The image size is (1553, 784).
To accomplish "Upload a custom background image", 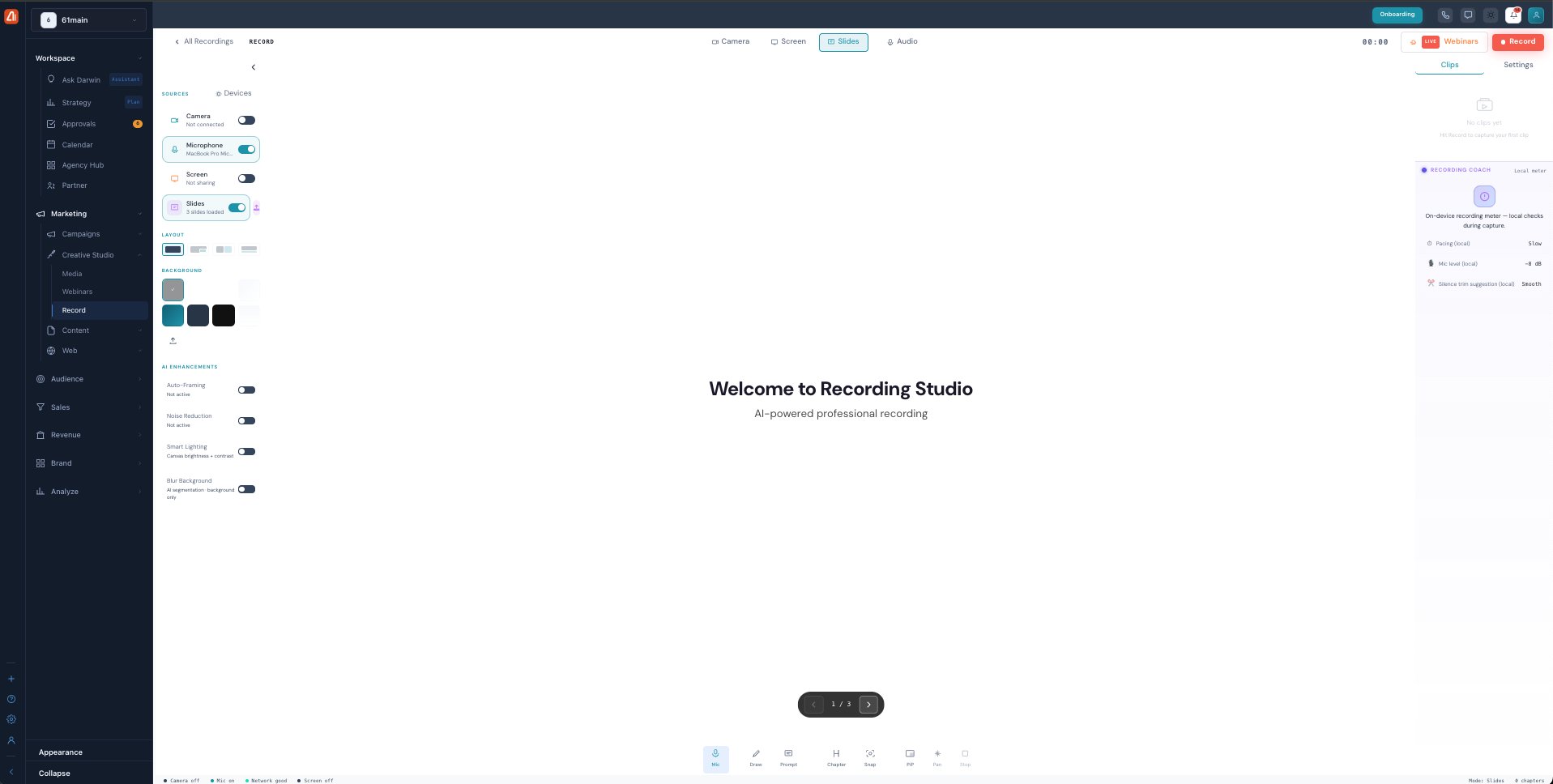I will point(173,341).
